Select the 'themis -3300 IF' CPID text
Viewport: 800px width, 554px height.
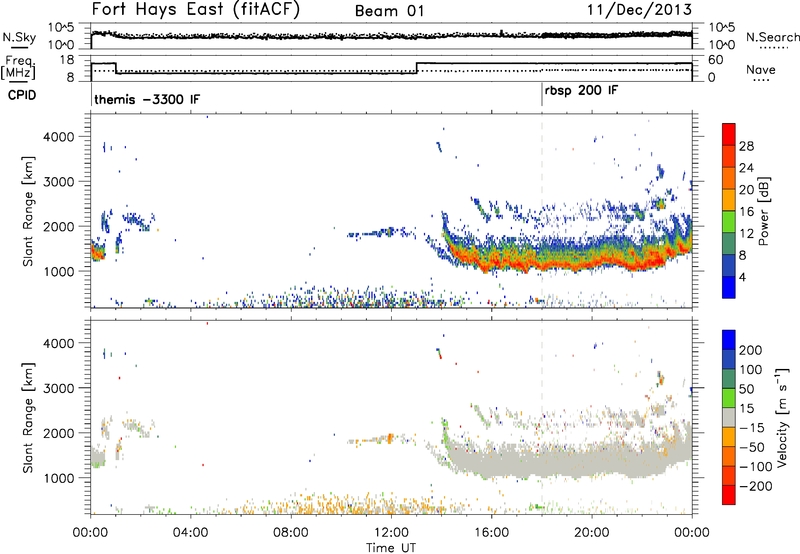click(147, 99)
